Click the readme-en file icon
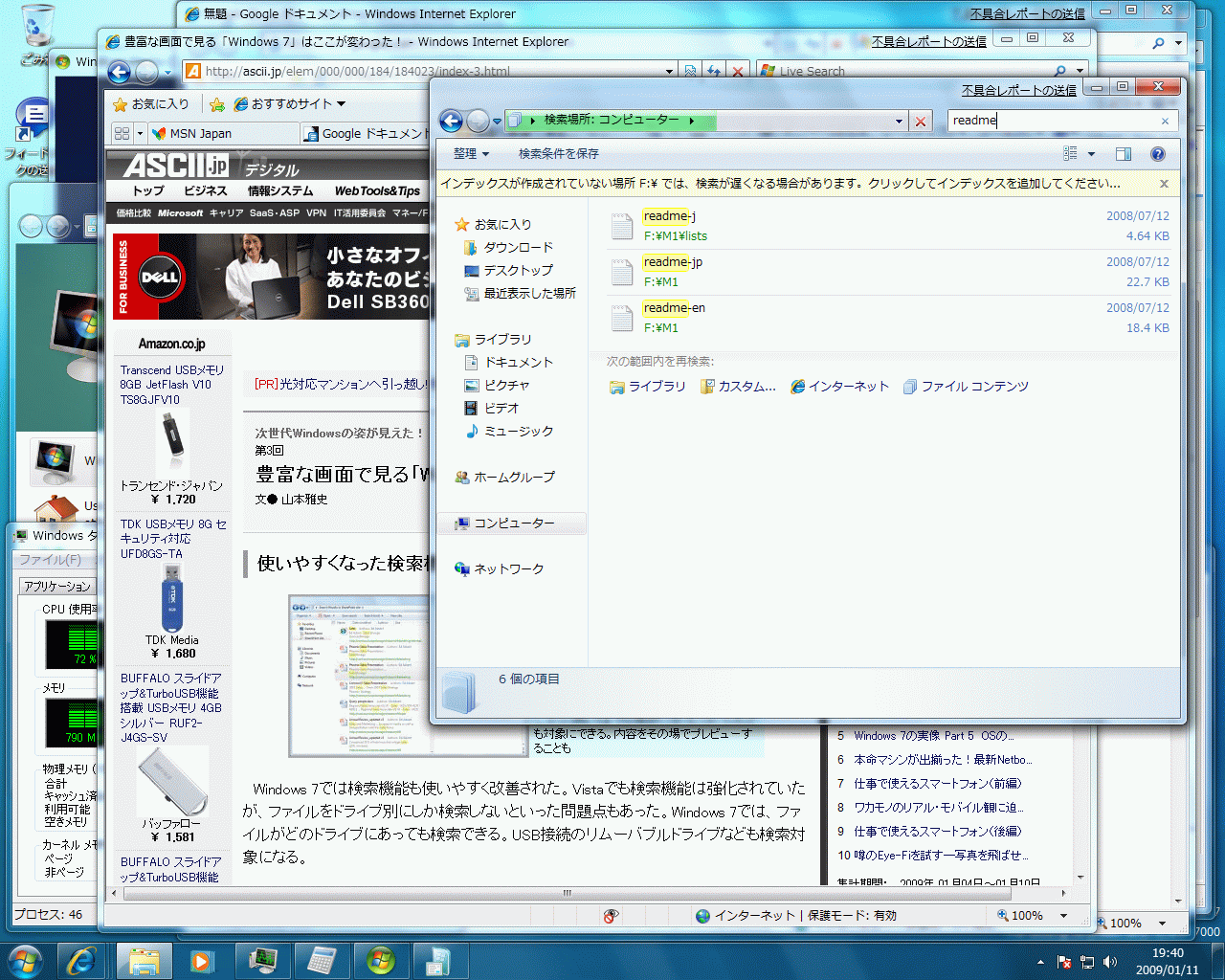 (622, 318)
